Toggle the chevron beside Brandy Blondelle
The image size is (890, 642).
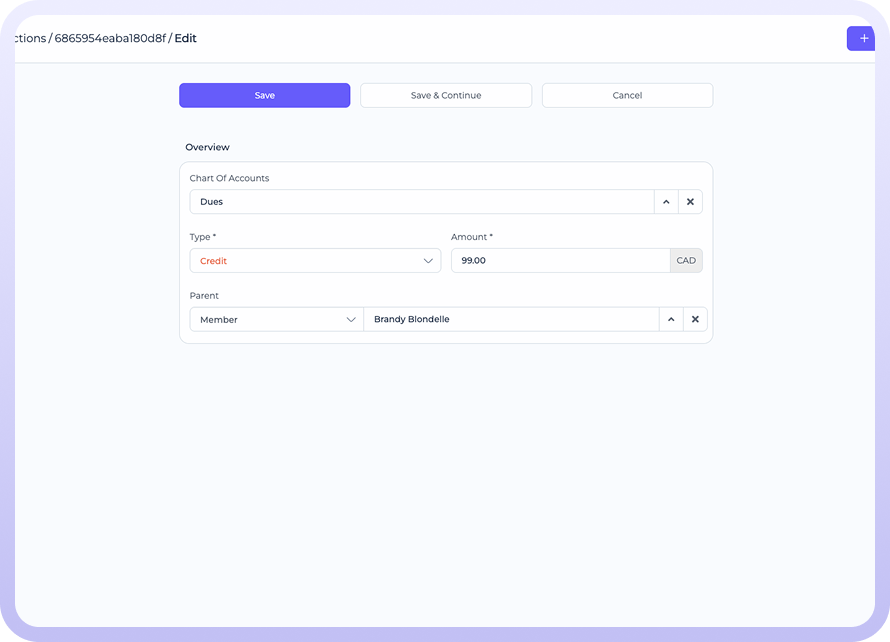[x=671, y=320]
